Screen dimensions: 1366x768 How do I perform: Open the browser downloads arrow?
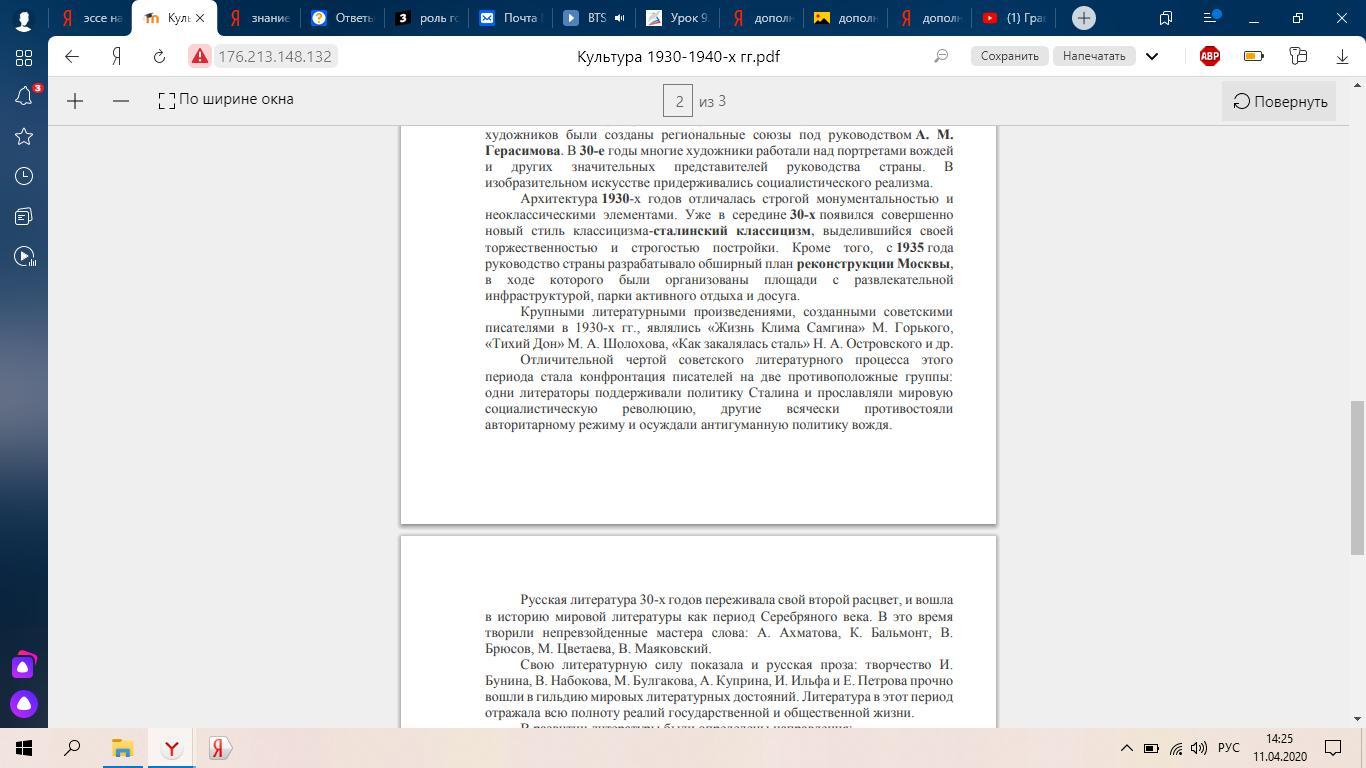tap(1342, 56)
